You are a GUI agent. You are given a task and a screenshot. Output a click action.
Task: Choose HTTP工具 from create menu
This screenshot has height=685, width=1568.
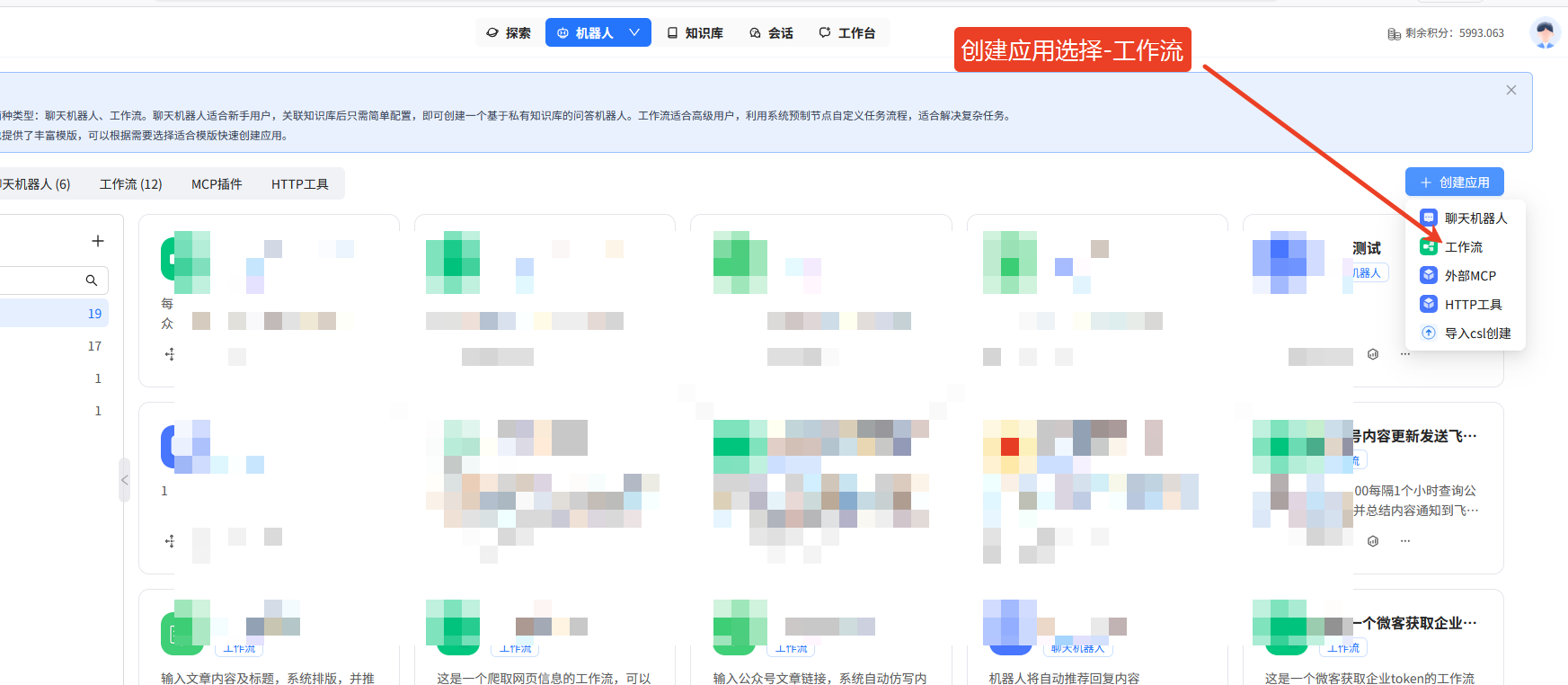pos(1466,305)
